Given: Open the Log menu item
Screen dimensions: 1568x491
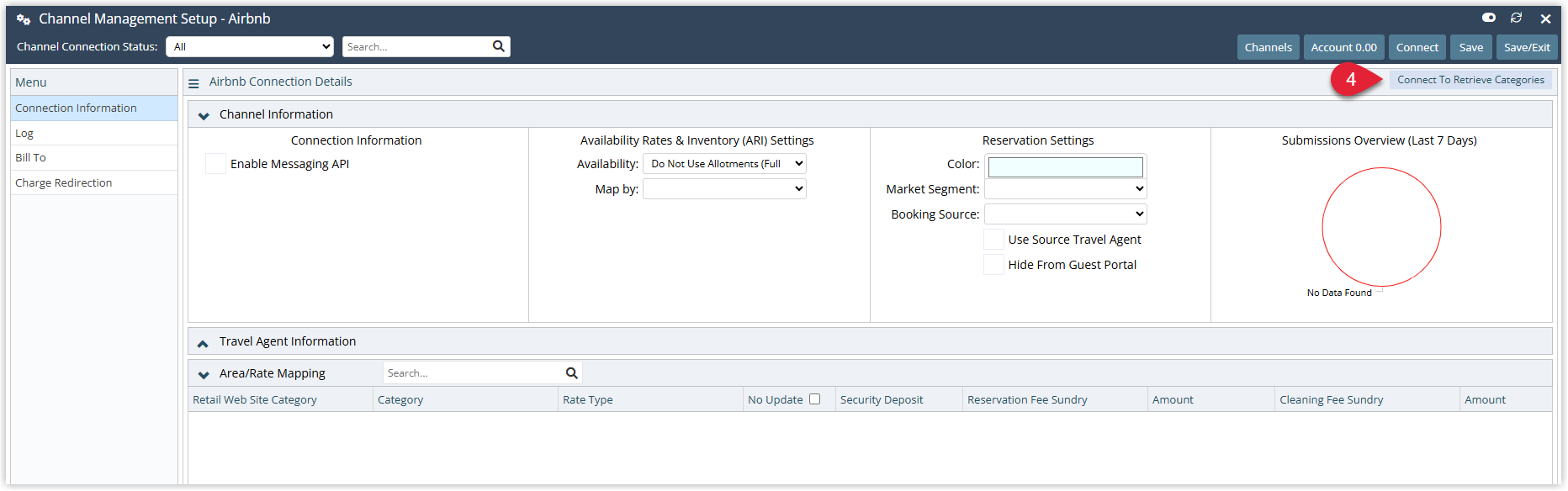Looking at the screenshot, I should (x=94, y=133).
